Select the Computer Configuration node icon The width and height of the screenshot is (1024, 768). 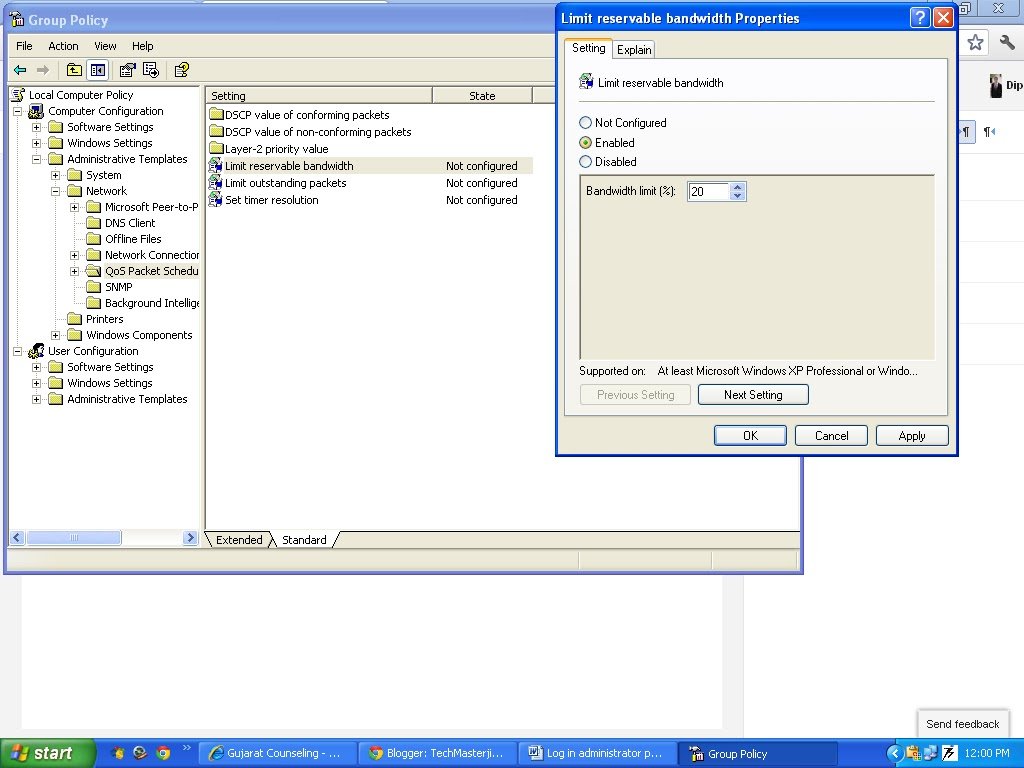pyautogui.click(x=37, y=111)
